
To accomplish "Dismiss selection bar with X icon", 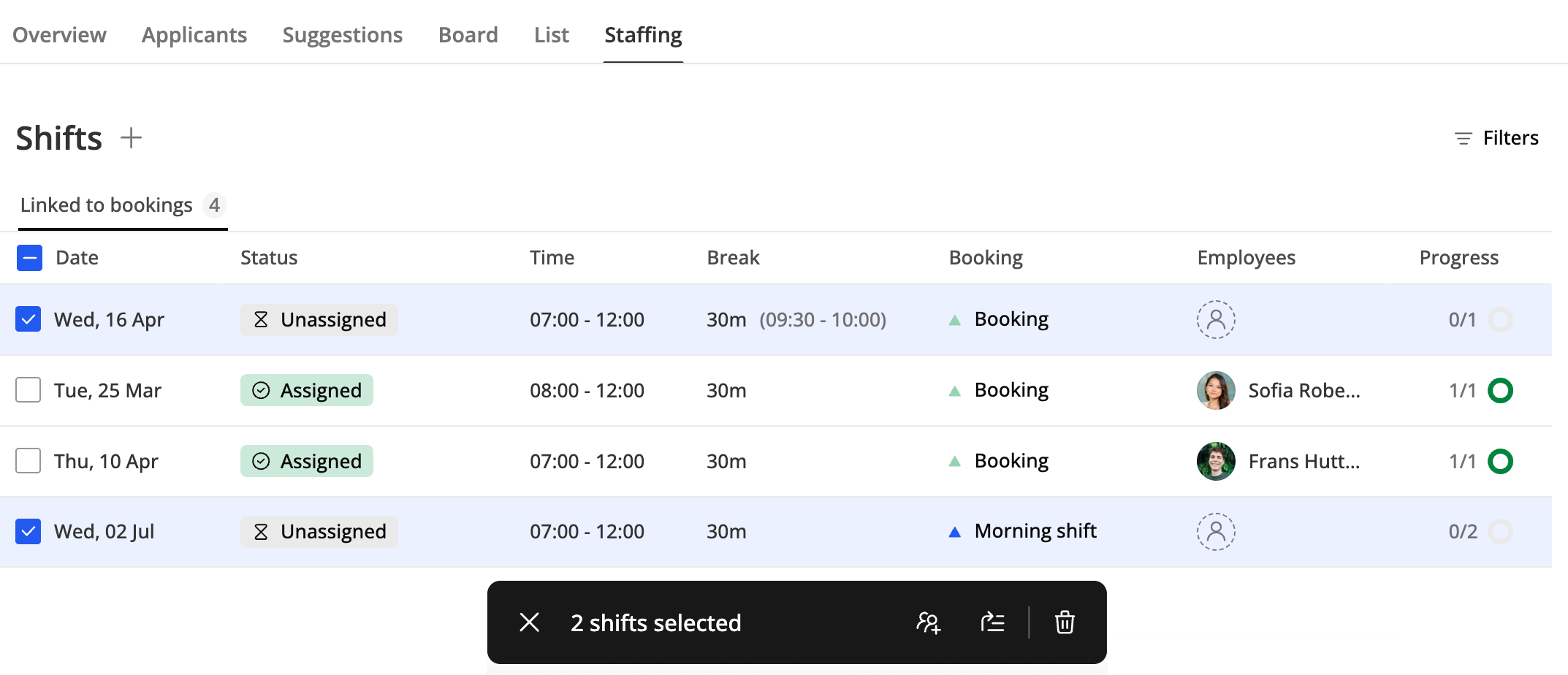I will pos(529,622).
